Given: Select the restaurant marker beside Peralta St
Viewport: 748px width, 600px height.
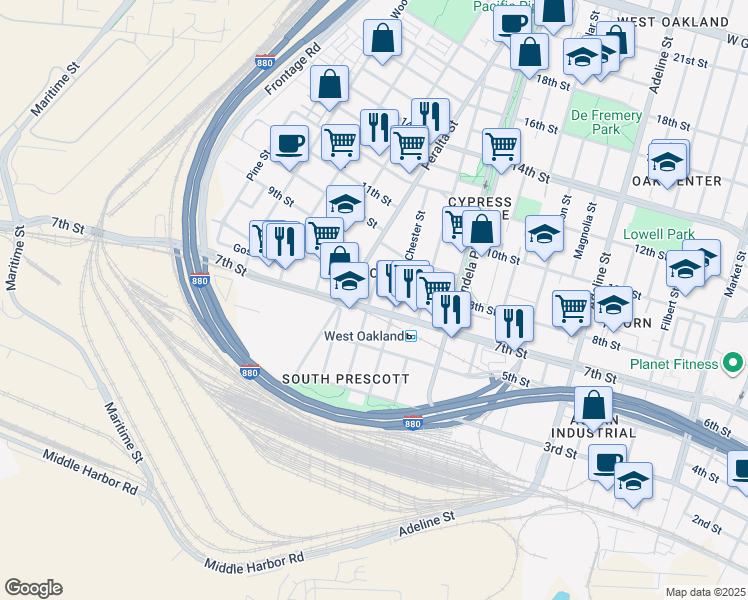Looking at the screenshot, I should pyautogui.click(x=430, y=116).
